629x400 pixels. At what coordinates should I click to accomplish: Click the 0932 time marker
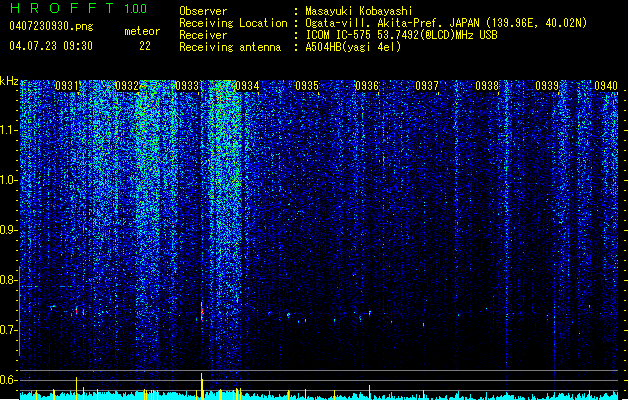click(127, 86)
